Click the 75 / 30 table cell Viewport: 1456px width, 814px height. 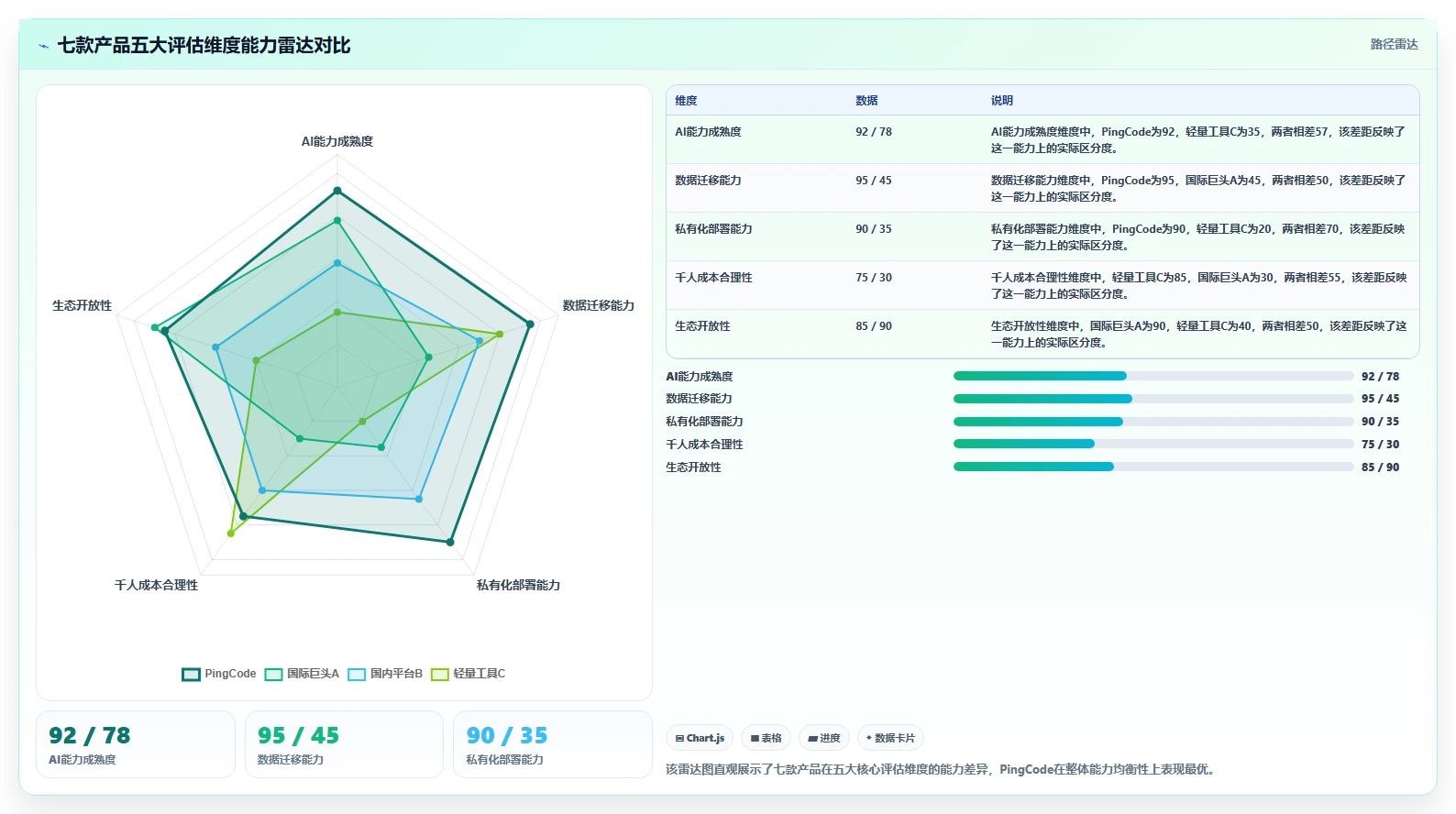coord(874,278)
